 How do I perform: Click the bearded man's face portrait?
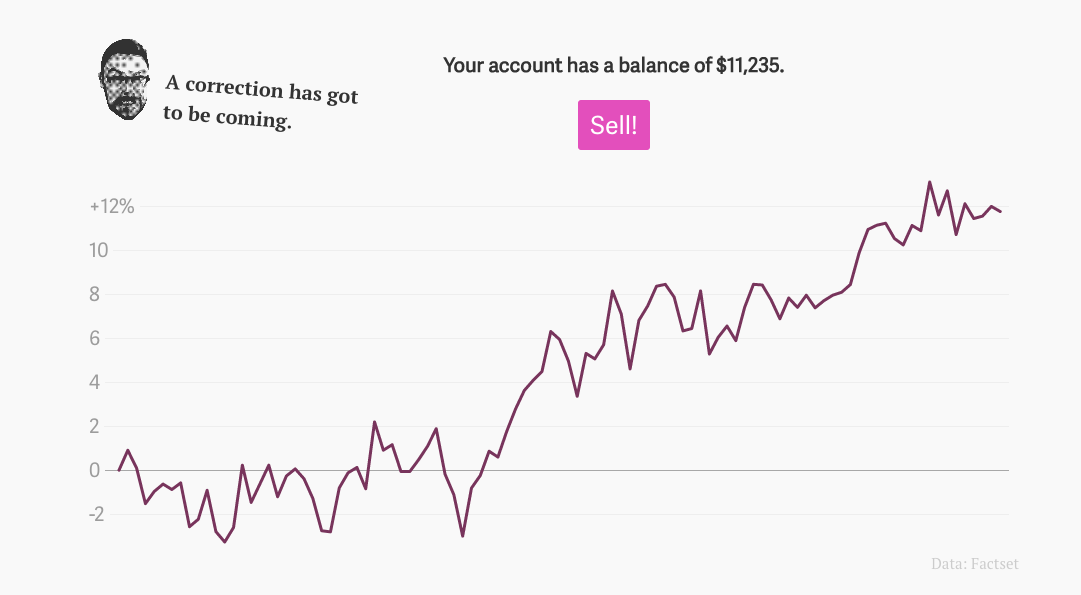(124, 80)
